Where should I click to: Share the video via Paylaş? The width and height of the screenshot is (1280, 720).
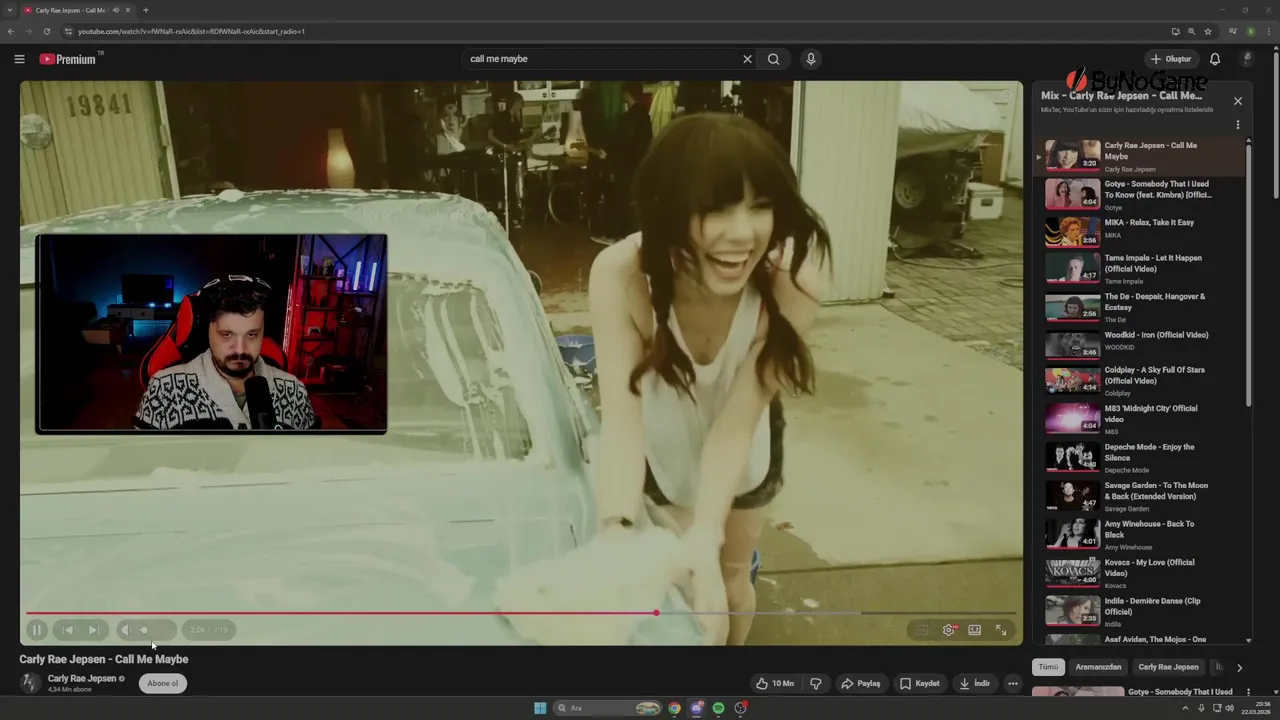(x=861, y=684)
